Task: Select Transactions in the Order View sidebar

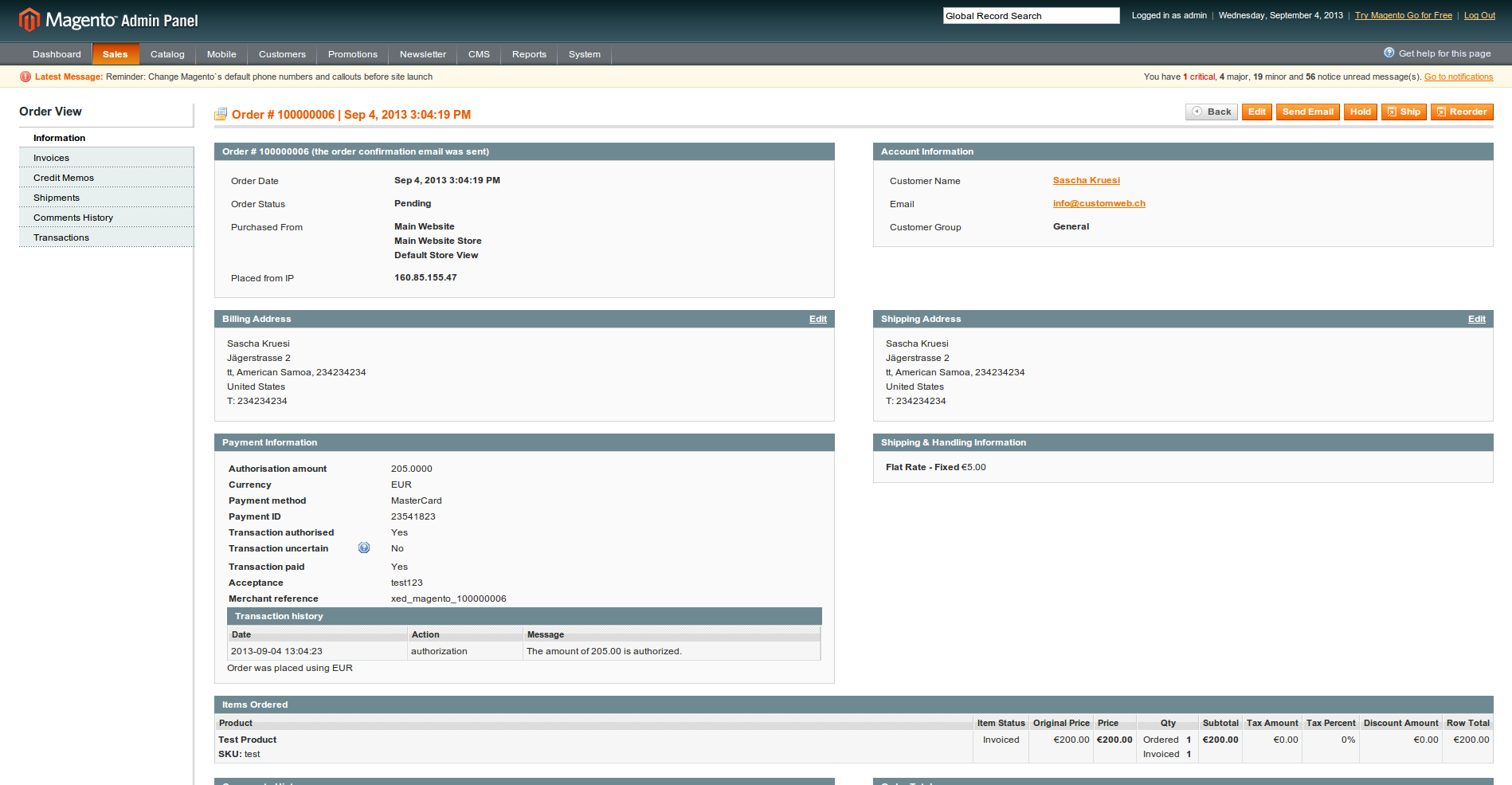Action: [x=61, y=237]
